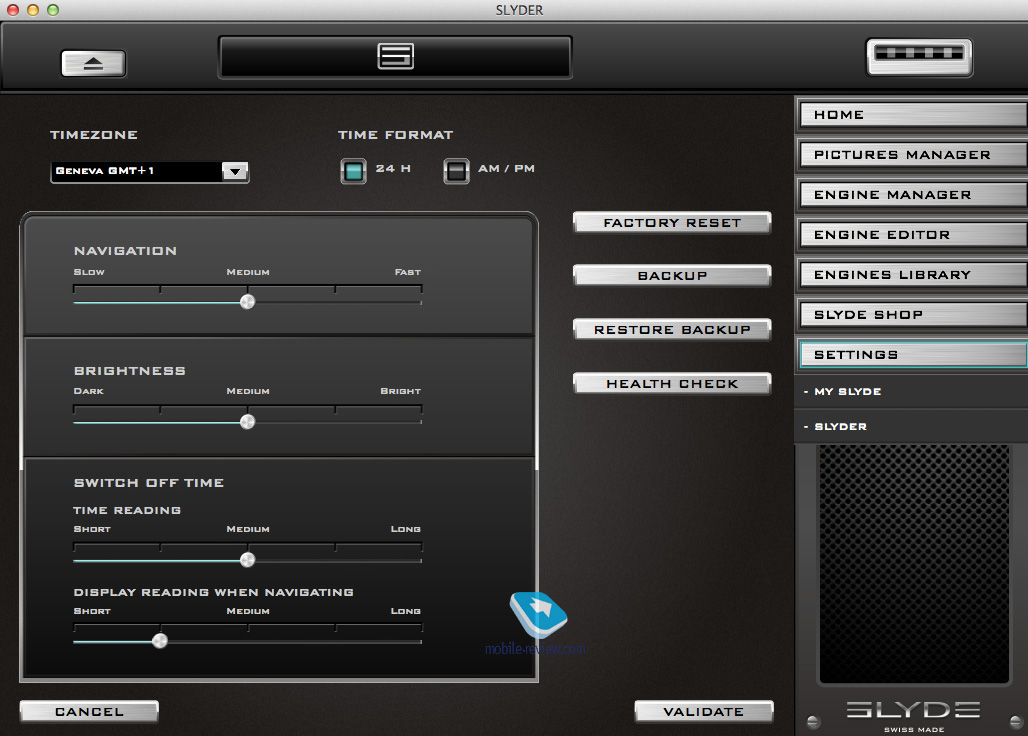Click the eject button in top bar
The width and height of the screenshot is (1028, 736).
[x=93, y=64]
